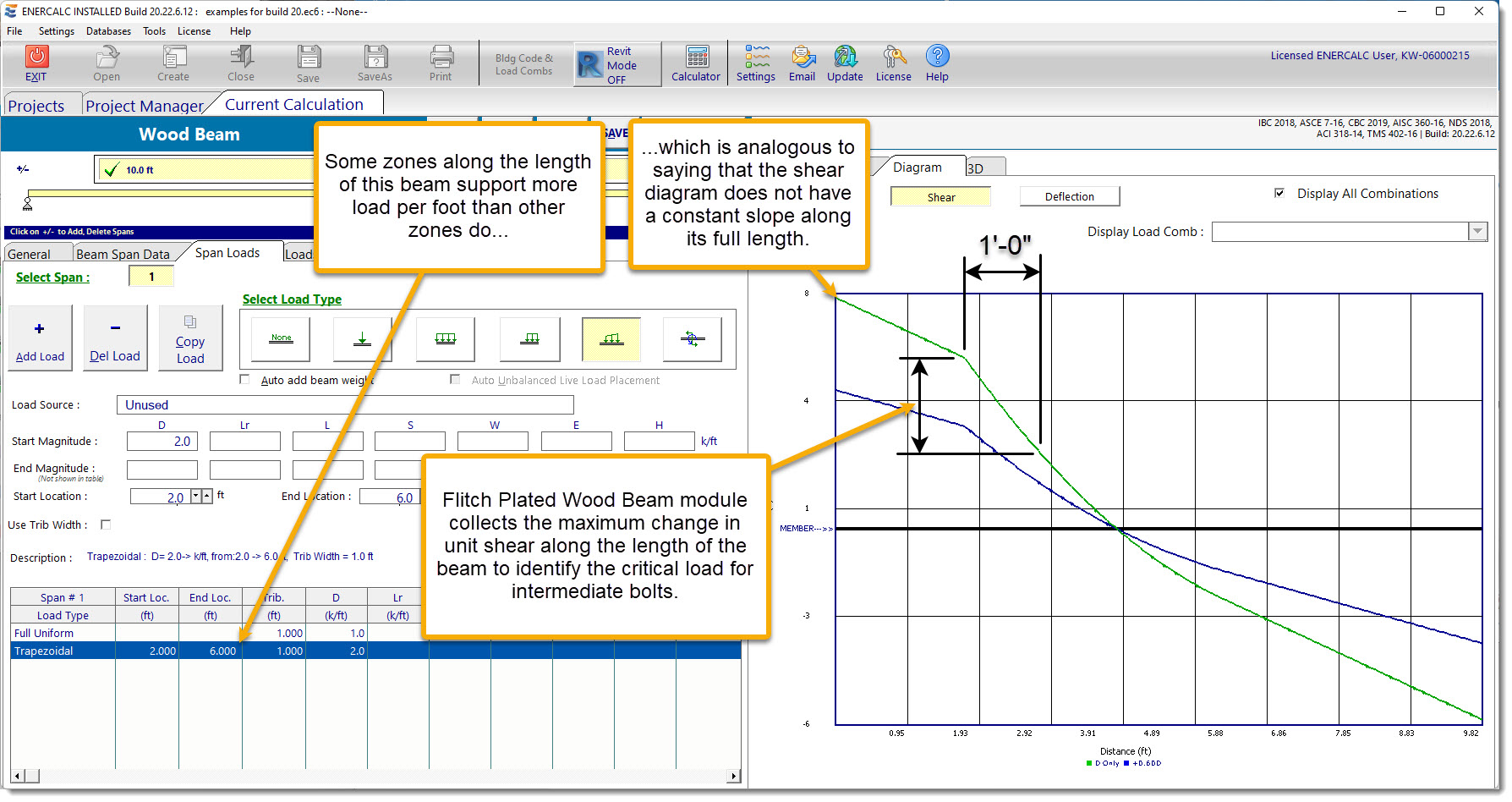Enable Auto add beam weight

(x=244, y=379)
